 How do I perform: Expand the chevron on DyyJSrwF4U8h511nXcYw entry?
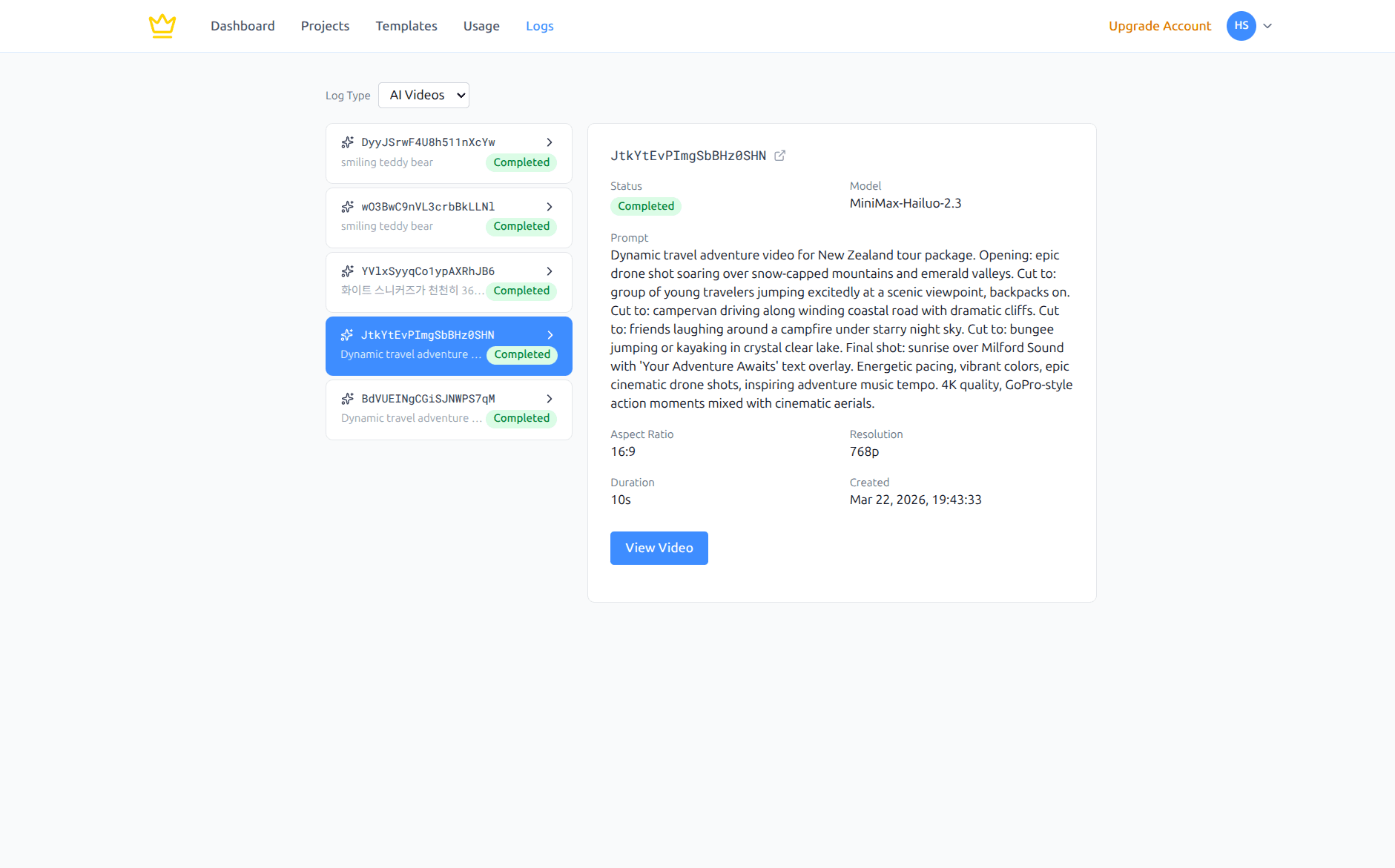549,142
